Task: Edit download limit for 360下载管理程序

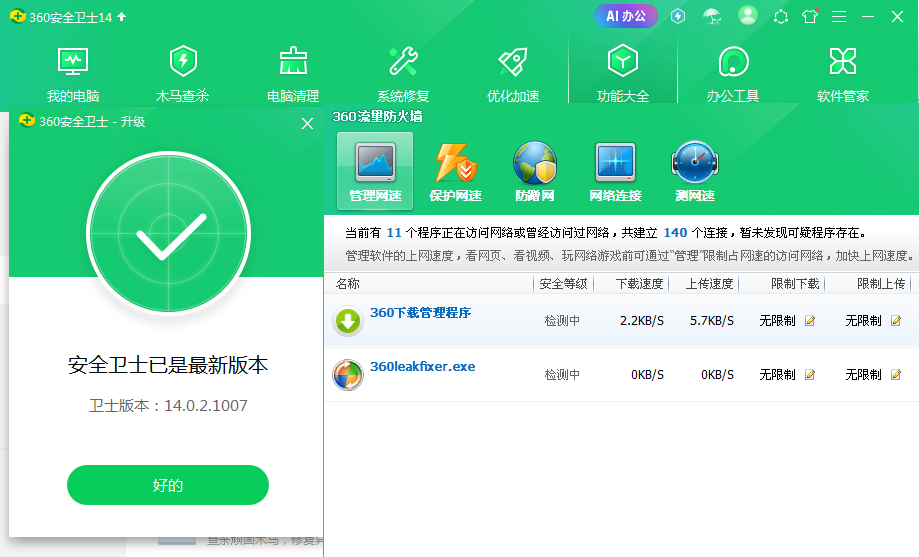Action: [x=810, y=320]
